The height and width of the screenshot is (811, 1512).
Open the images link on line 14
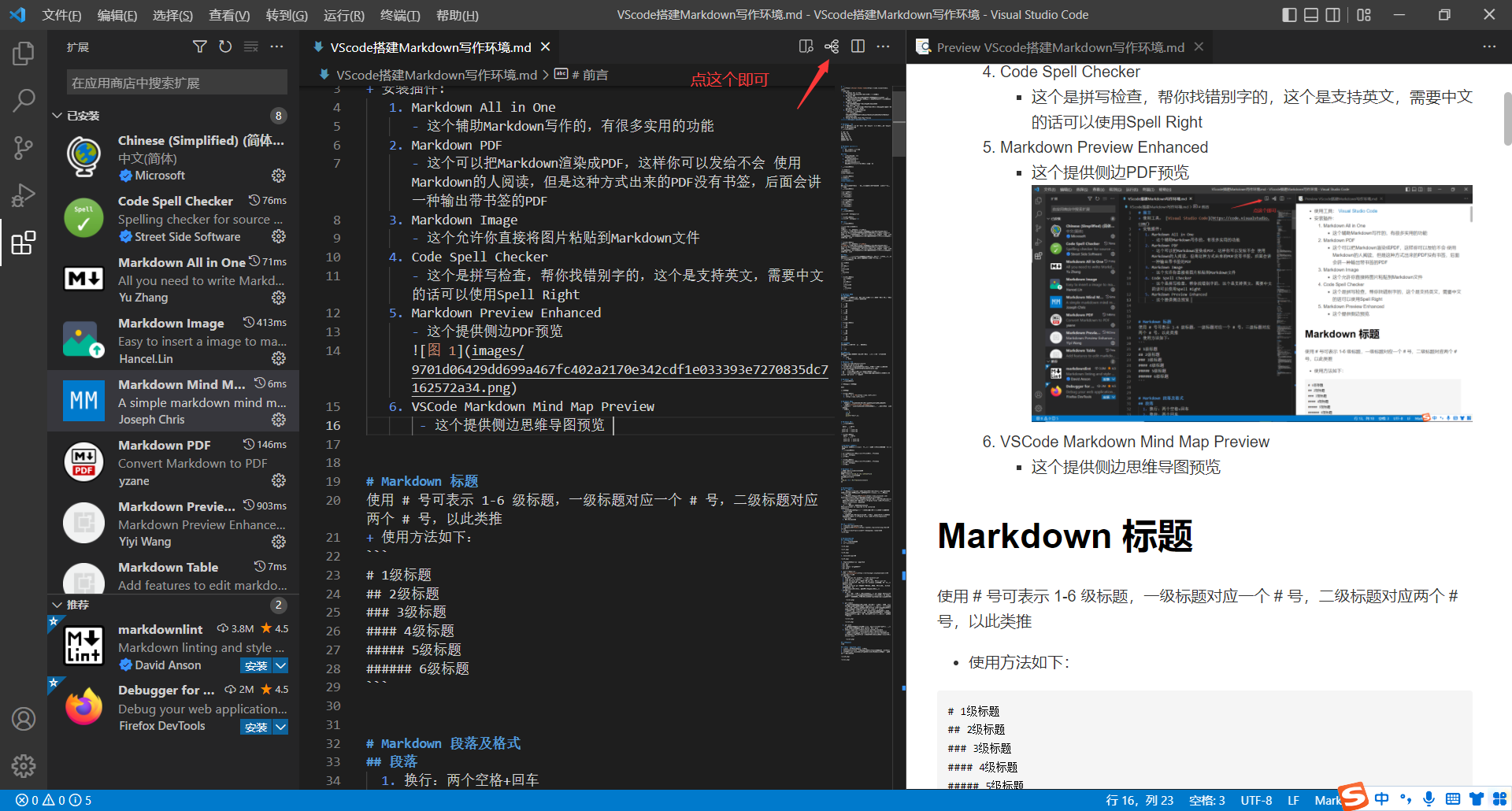click(620, 369)
